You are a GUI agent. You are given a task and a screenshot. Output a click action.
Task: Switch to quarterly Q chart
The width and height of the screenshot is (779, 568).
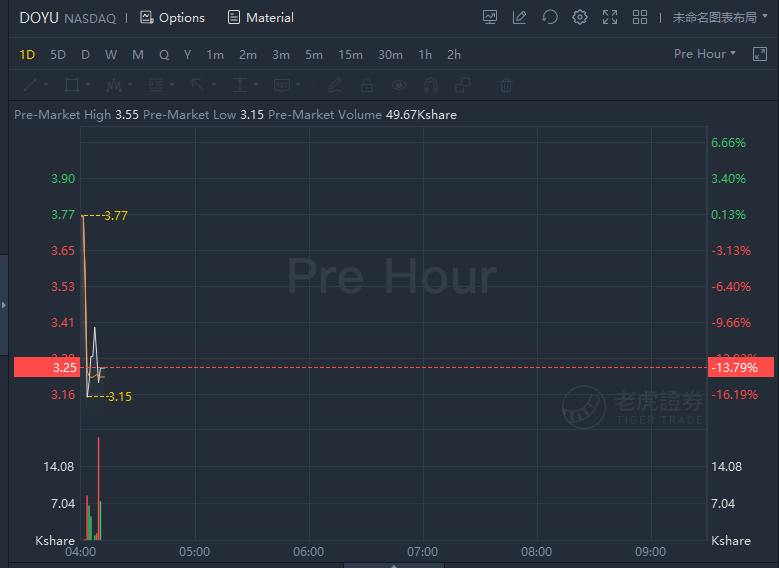click(x=164, y=55)
